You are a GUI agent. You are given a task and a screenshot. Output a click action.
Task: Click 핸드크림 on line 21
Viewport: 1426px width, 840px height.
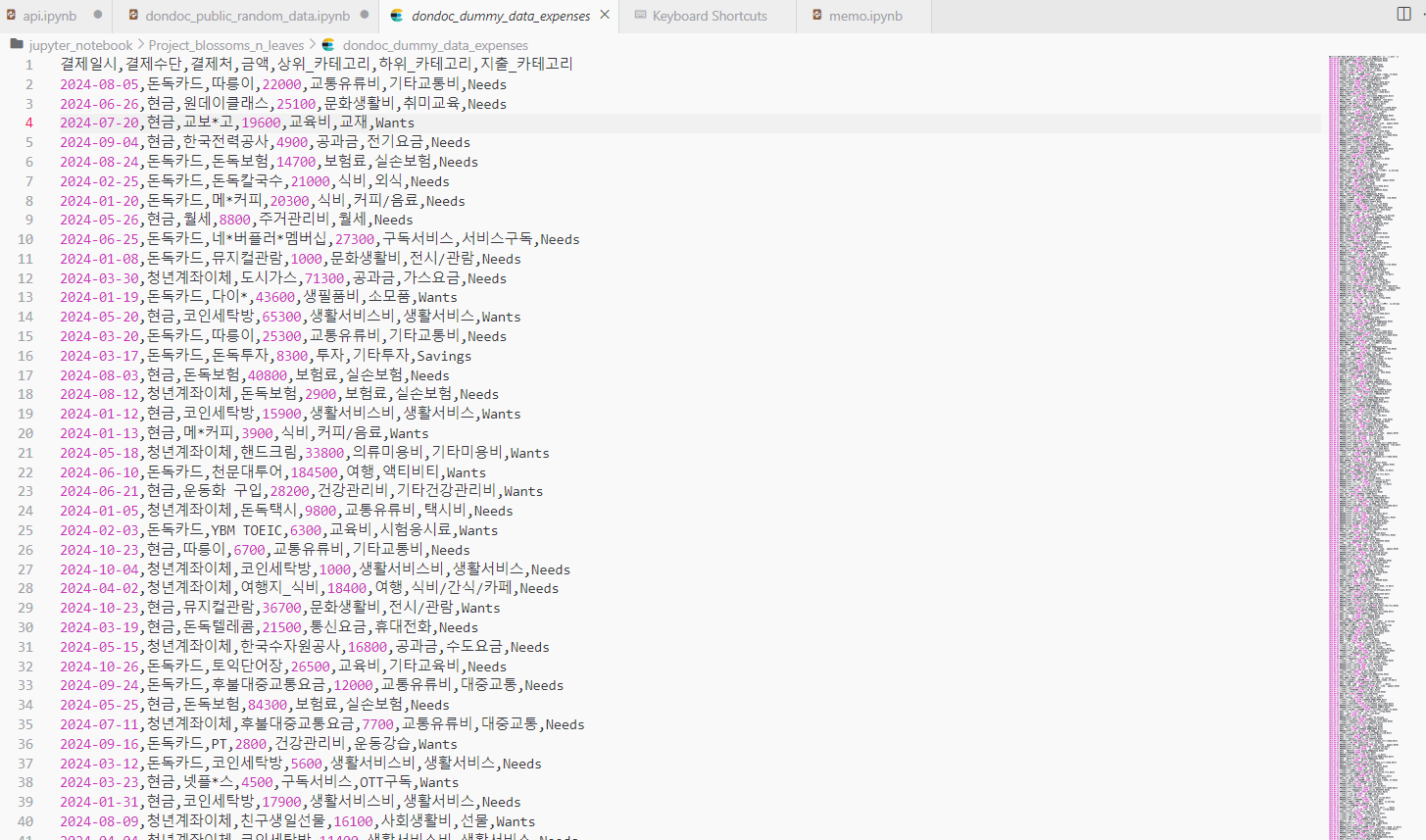point(269,453)
